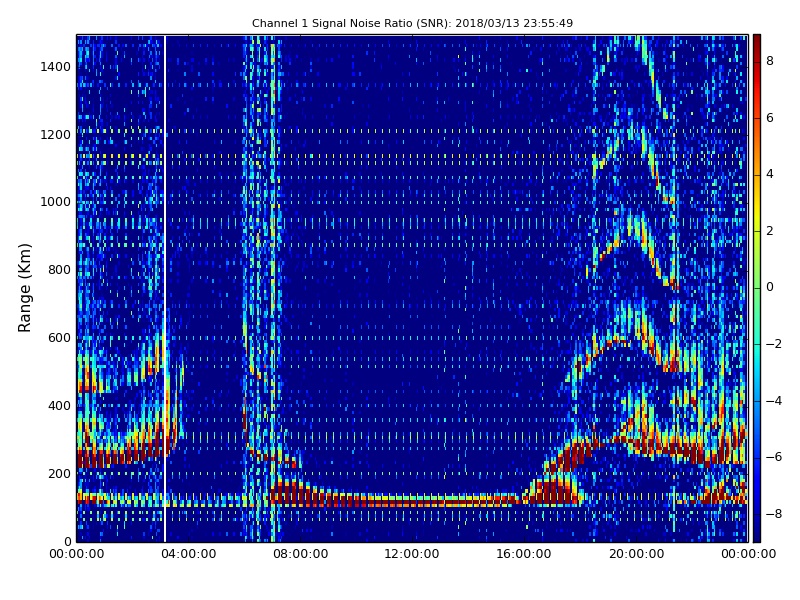Click the colorbar label 8
The height and width of the screenshot is (600, 800).
tap(770, 61)
